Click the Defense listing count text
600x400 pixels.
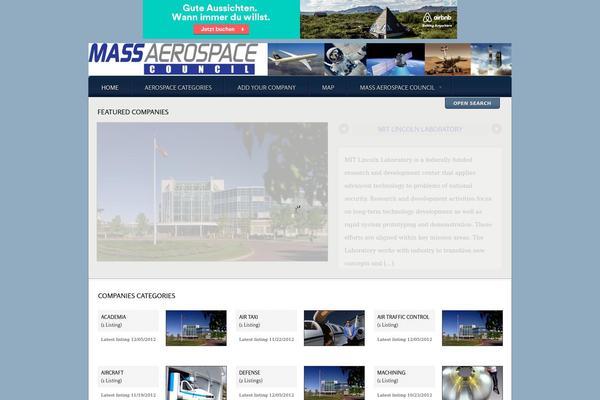(251, 381)
